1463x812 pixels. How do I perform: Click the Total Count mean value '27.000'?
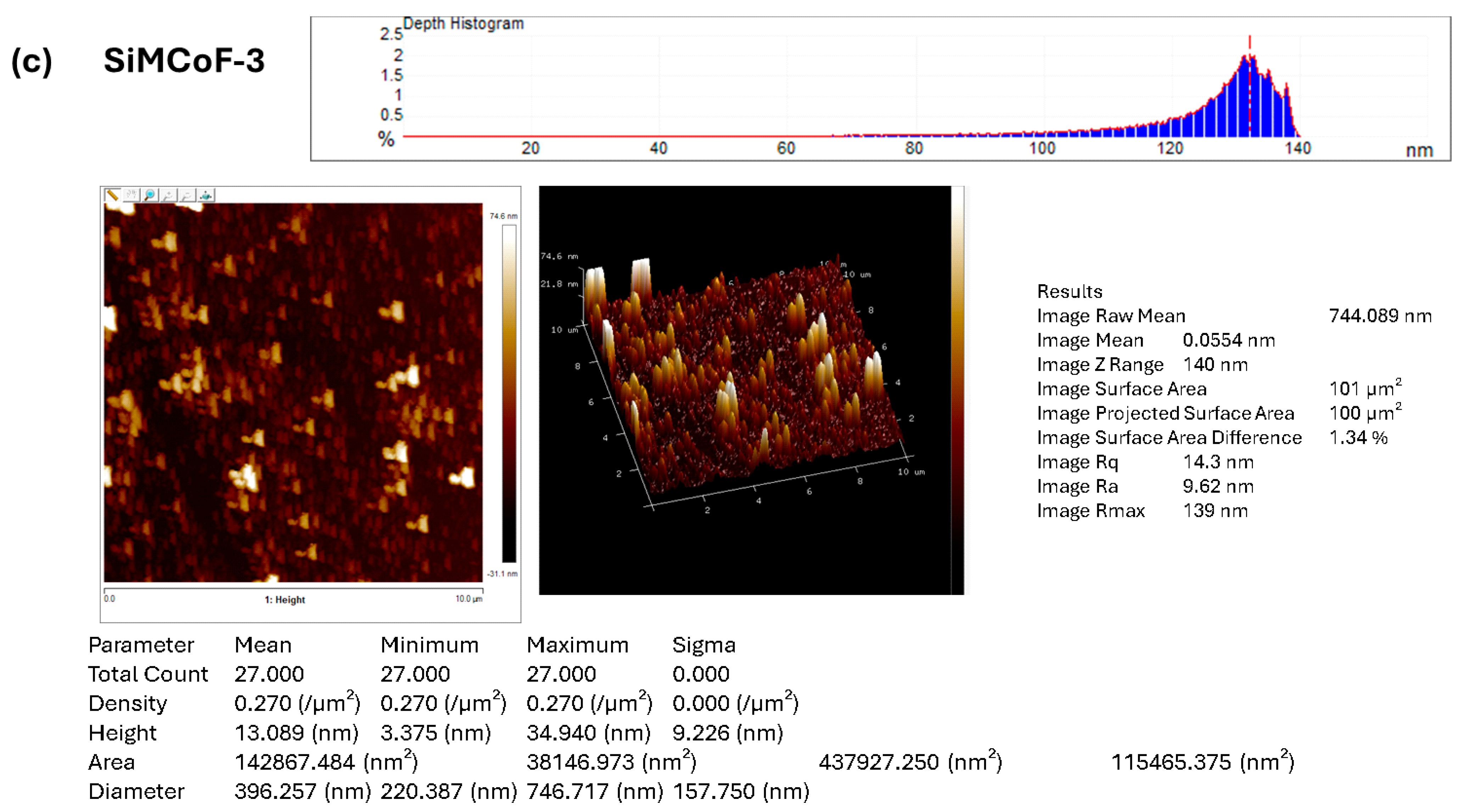coord(269,674)
